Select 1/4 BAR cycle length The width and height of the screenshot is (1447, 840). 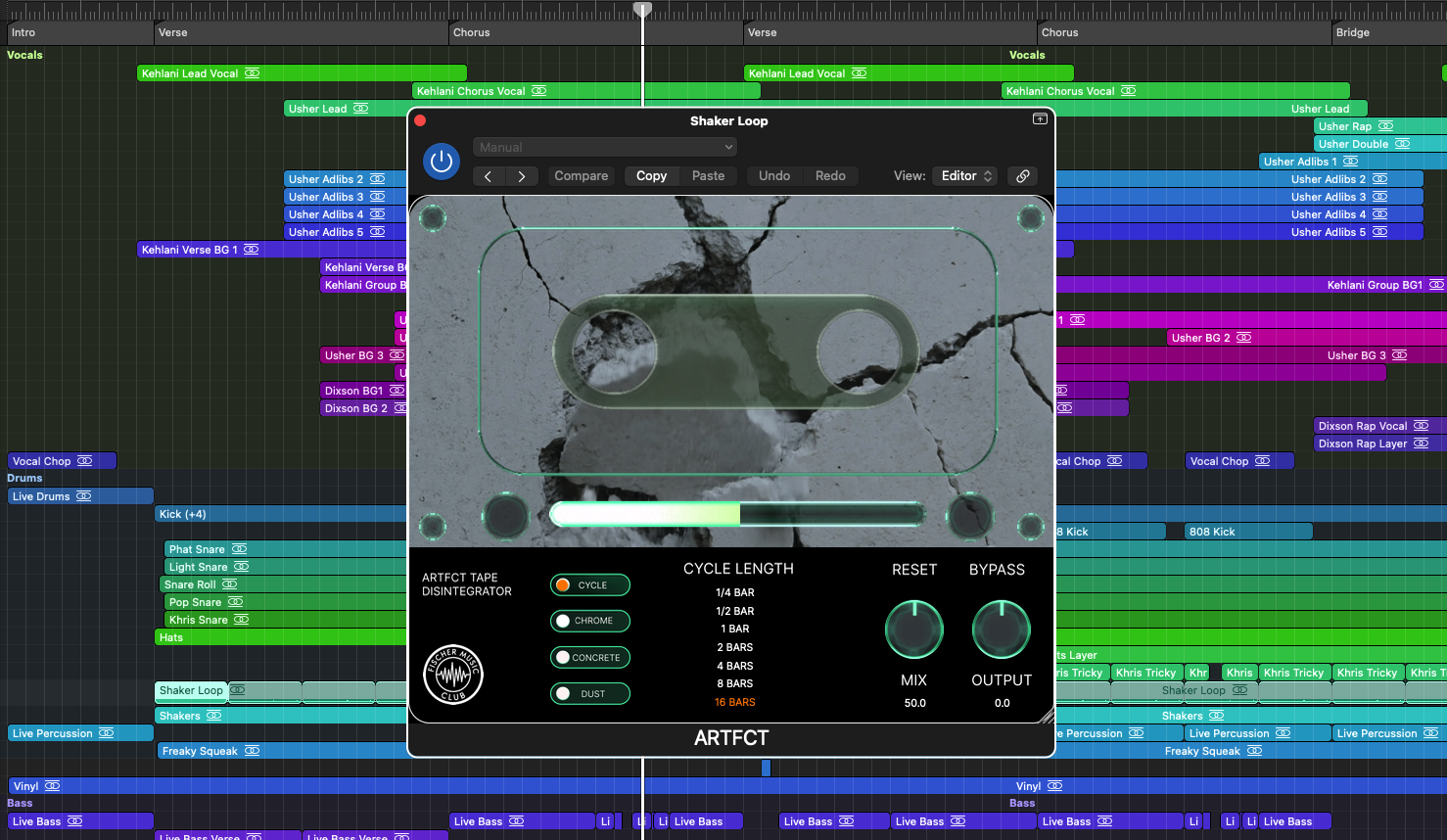[x=735, y=593]
